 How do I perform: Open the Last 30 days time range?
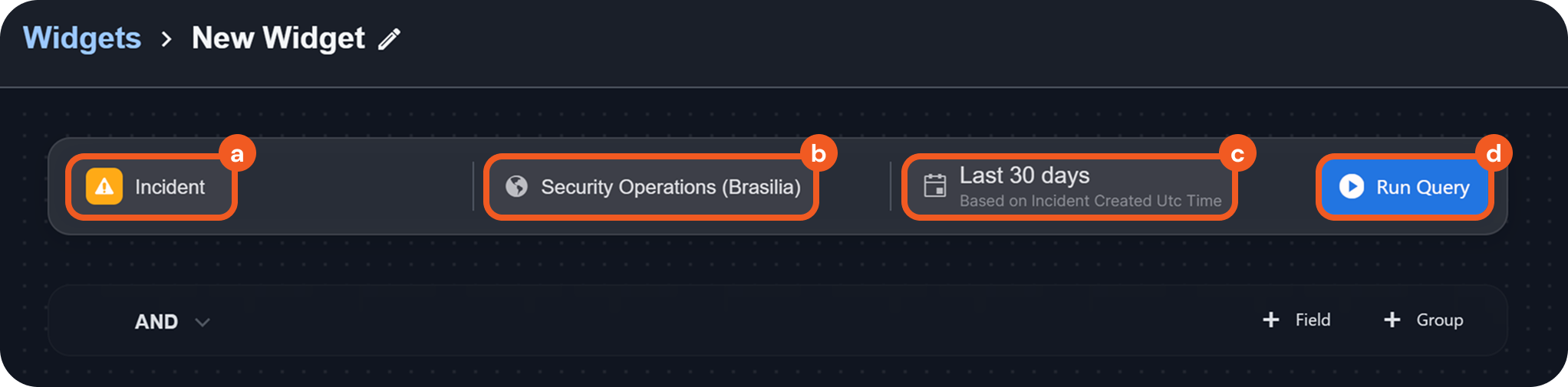[x=1024, y=175]
